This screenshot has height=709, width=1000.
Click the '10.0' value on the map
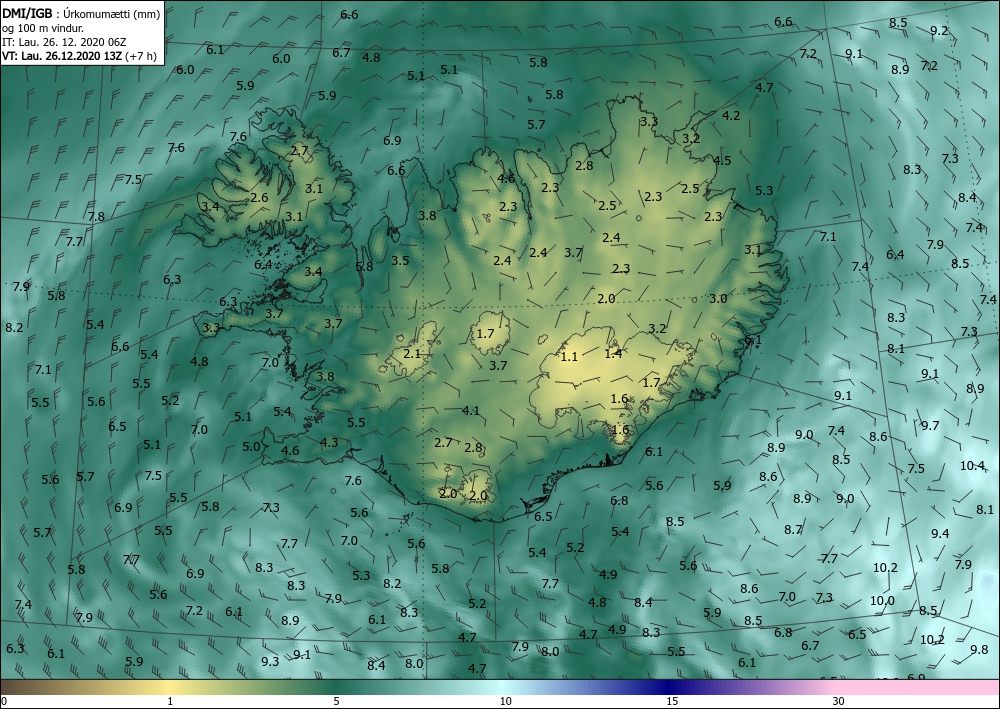tap(882, 601)
